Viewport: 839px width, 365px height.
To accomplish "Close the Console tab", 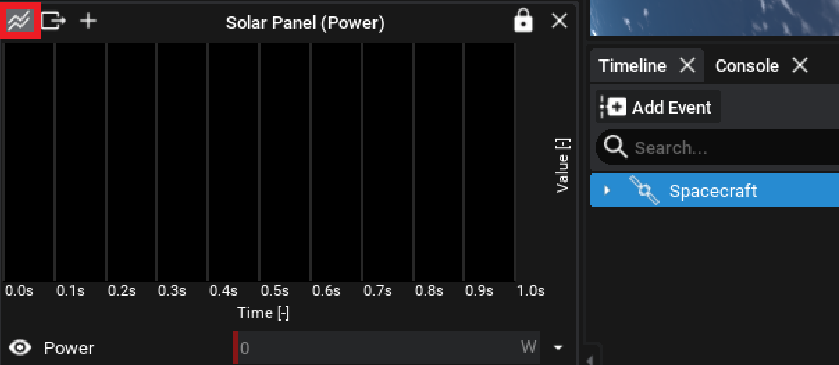I will tap(799, 66).
